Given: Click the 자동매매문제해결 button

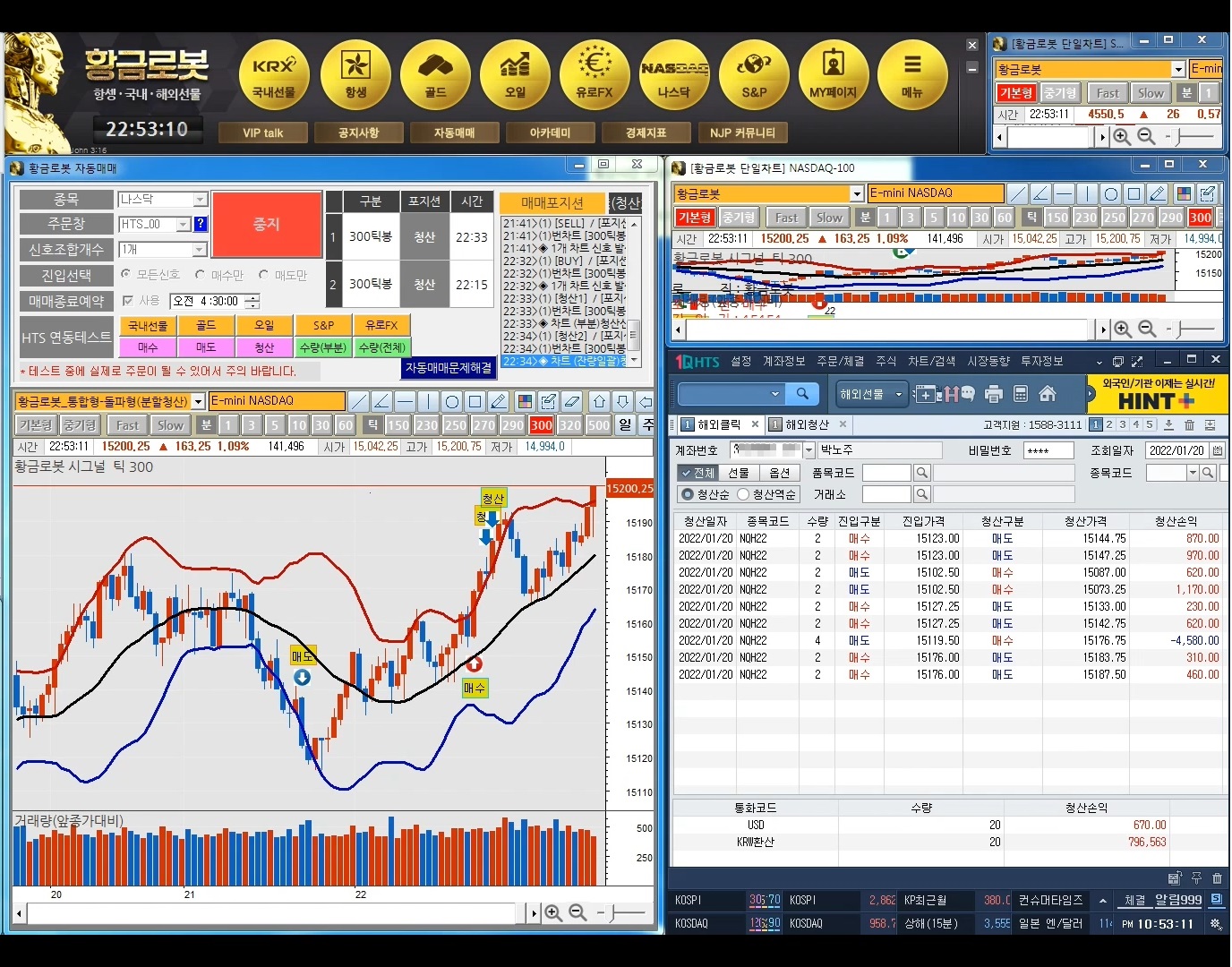Looking at the screenshot, I should click(x=449, y=368).
